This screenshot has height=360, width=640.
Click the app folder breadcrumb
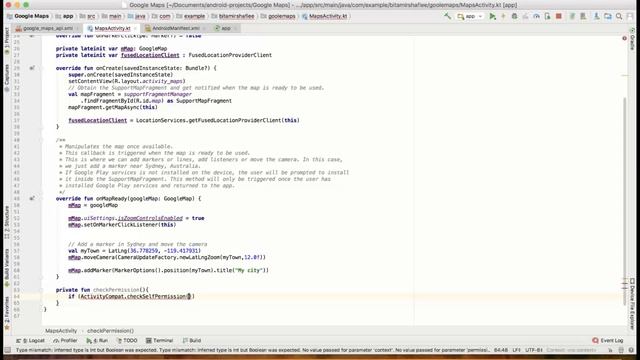click(x=64, y=16)
